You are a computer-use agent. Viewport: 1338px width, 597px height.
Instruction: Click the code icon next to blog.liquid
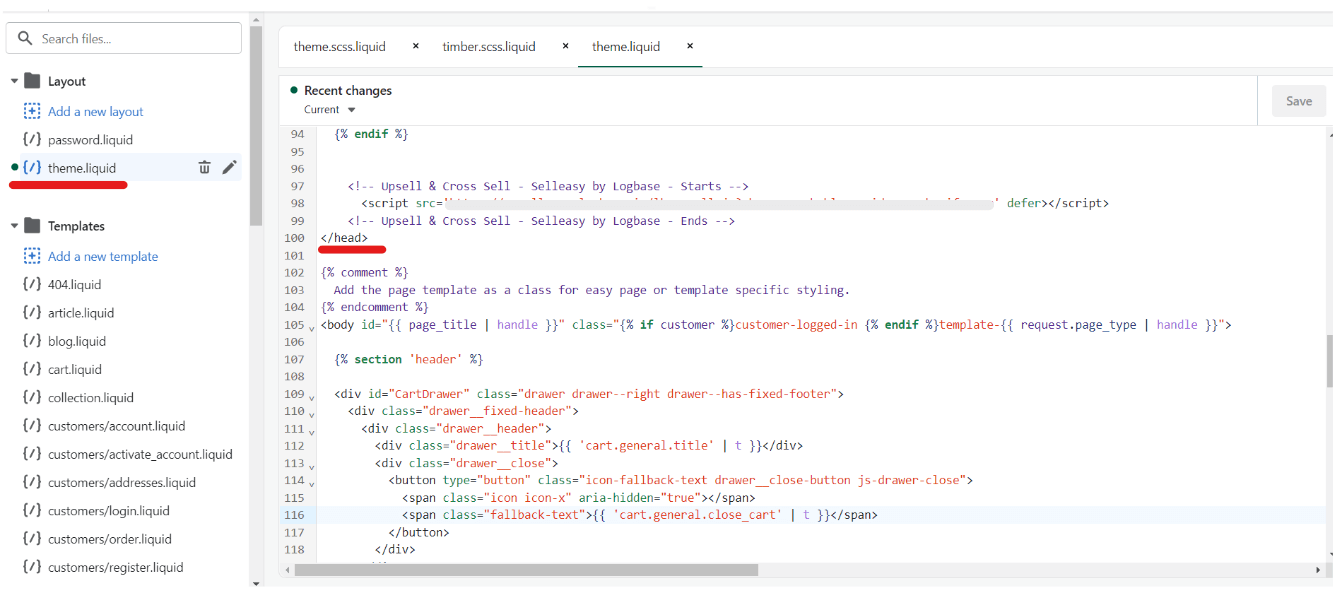point(32,341)
